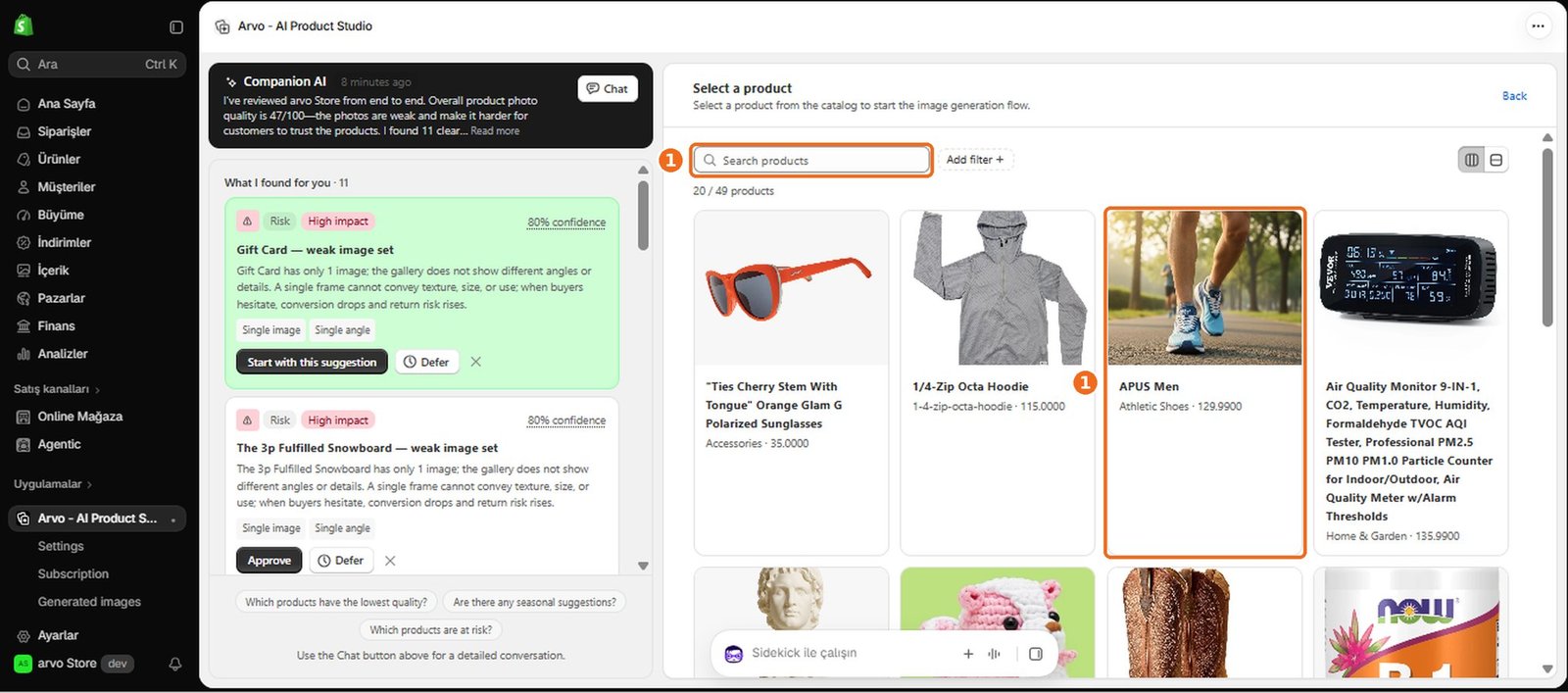The height and width of the screenshot is (693, 1568).
Task: Click the Sidekick avatar icon
Action: 733,654
